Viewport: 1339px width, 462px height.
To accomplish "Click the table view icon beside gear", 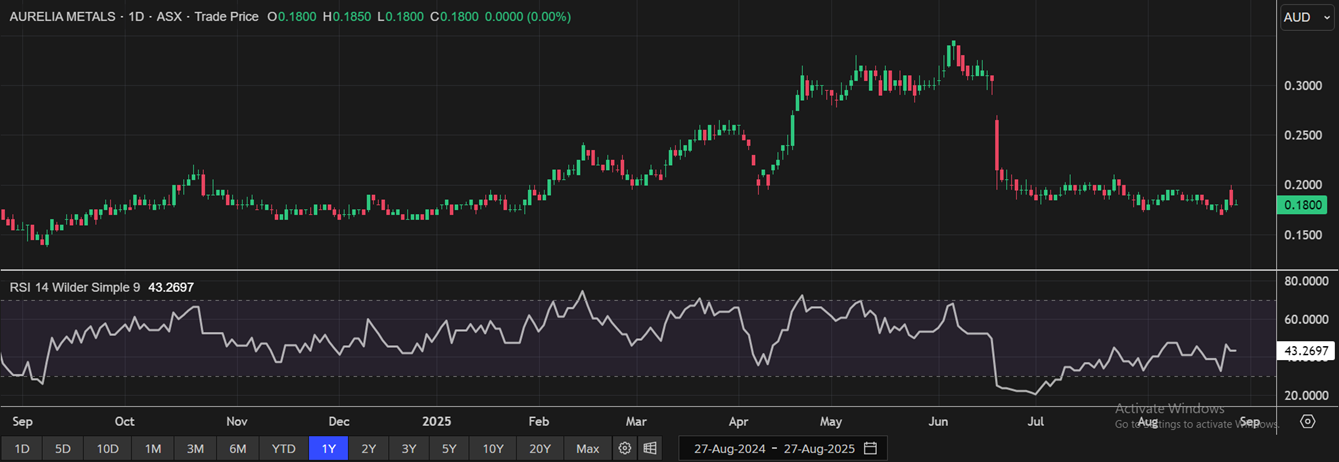I will coord(650,448).
